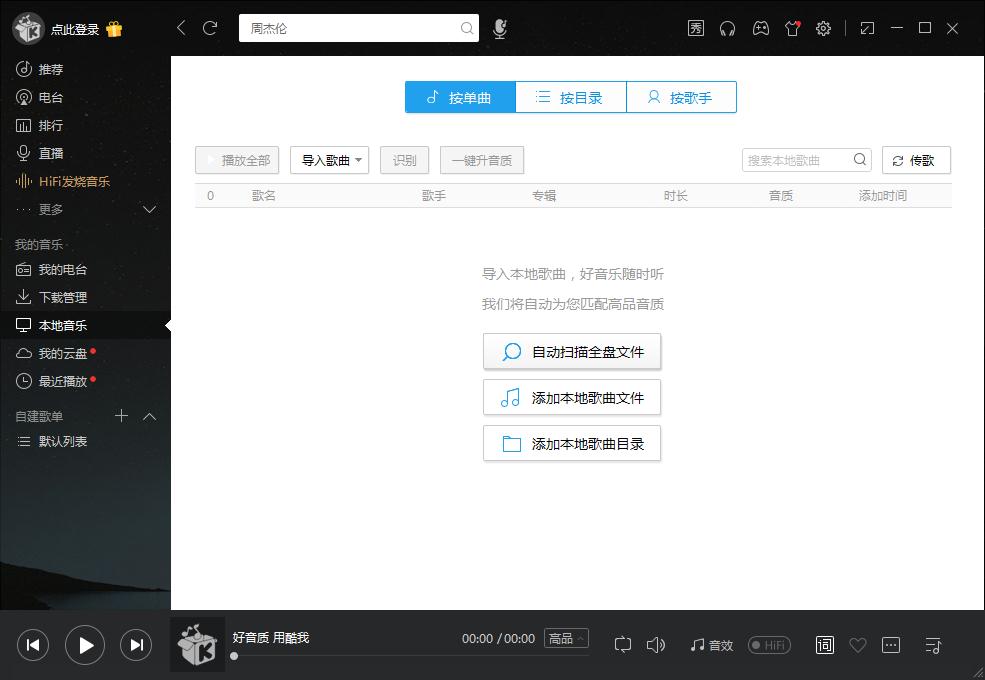
Task: Click the album cover thumbnail in the player bar
Action: click(198, 645)
